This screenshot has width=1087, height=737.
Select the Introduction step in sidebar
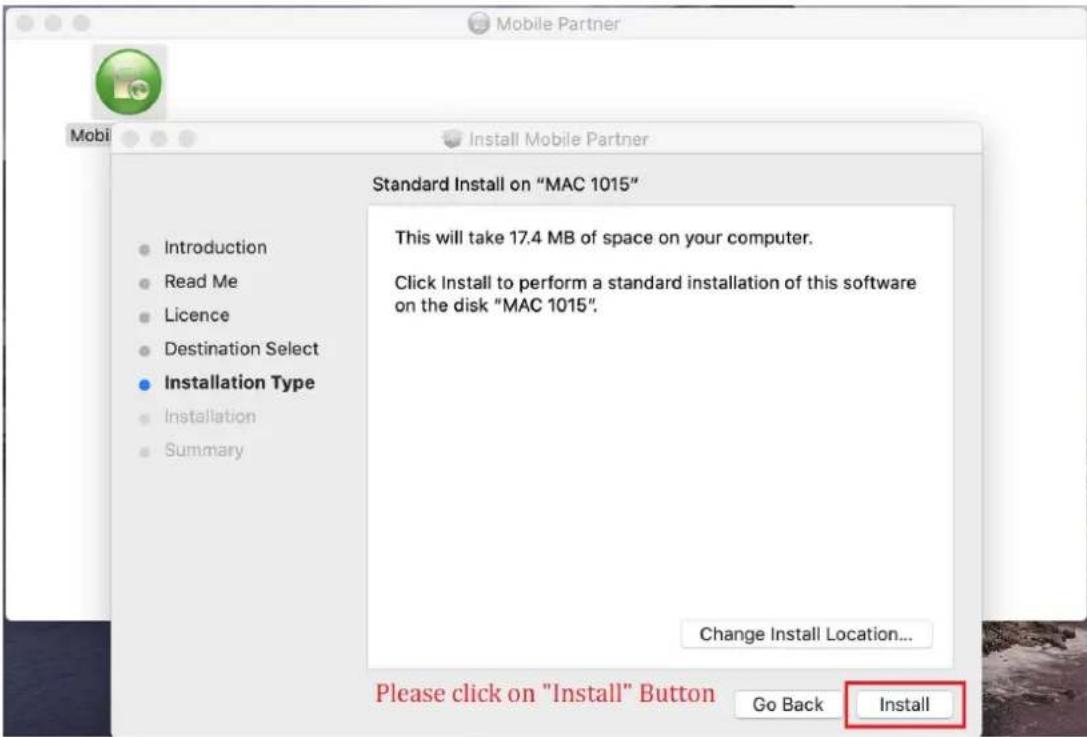click(215, 248)
